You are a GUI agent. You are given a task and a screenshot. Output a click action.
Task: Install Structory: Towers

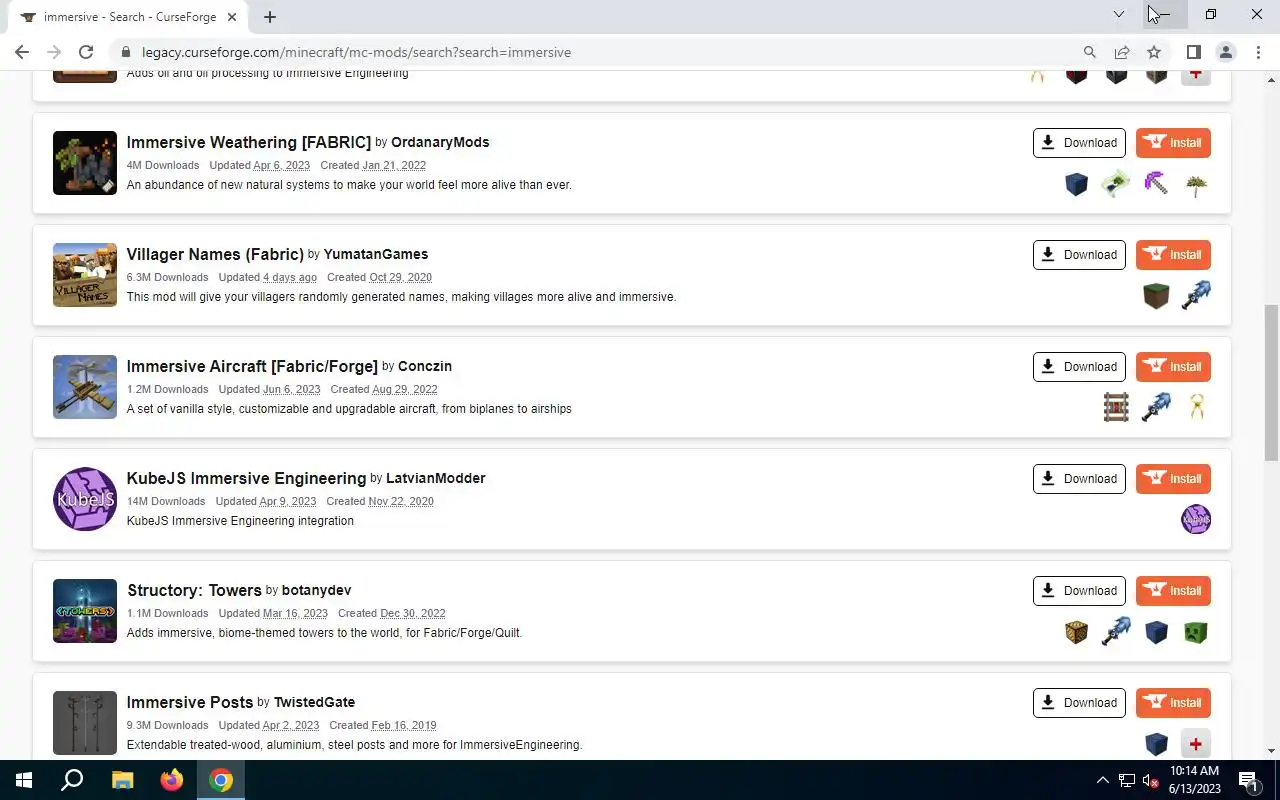1173,591
